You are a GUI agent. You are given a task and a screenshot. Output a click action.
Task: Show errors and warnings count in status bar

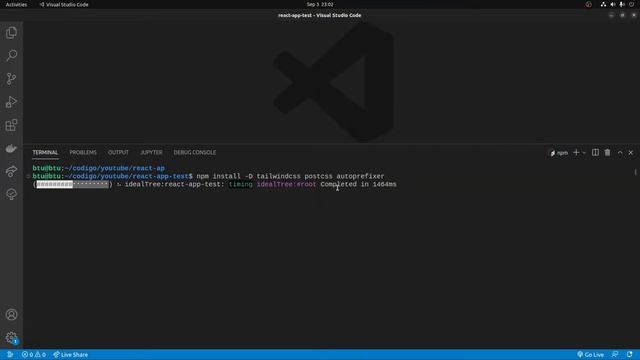[34, 355]
